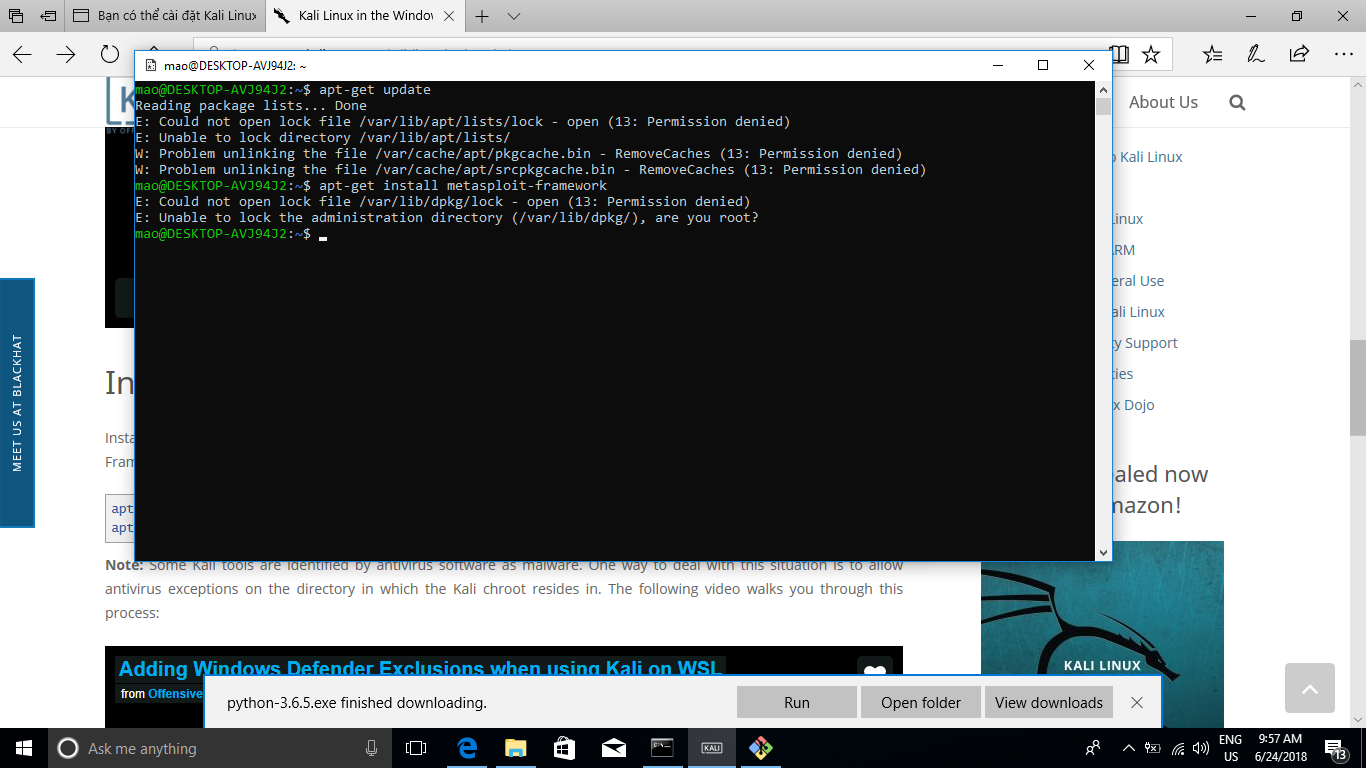
Task: Click the Edge Favorites hub icon
Action: [x=1212, y=54]
